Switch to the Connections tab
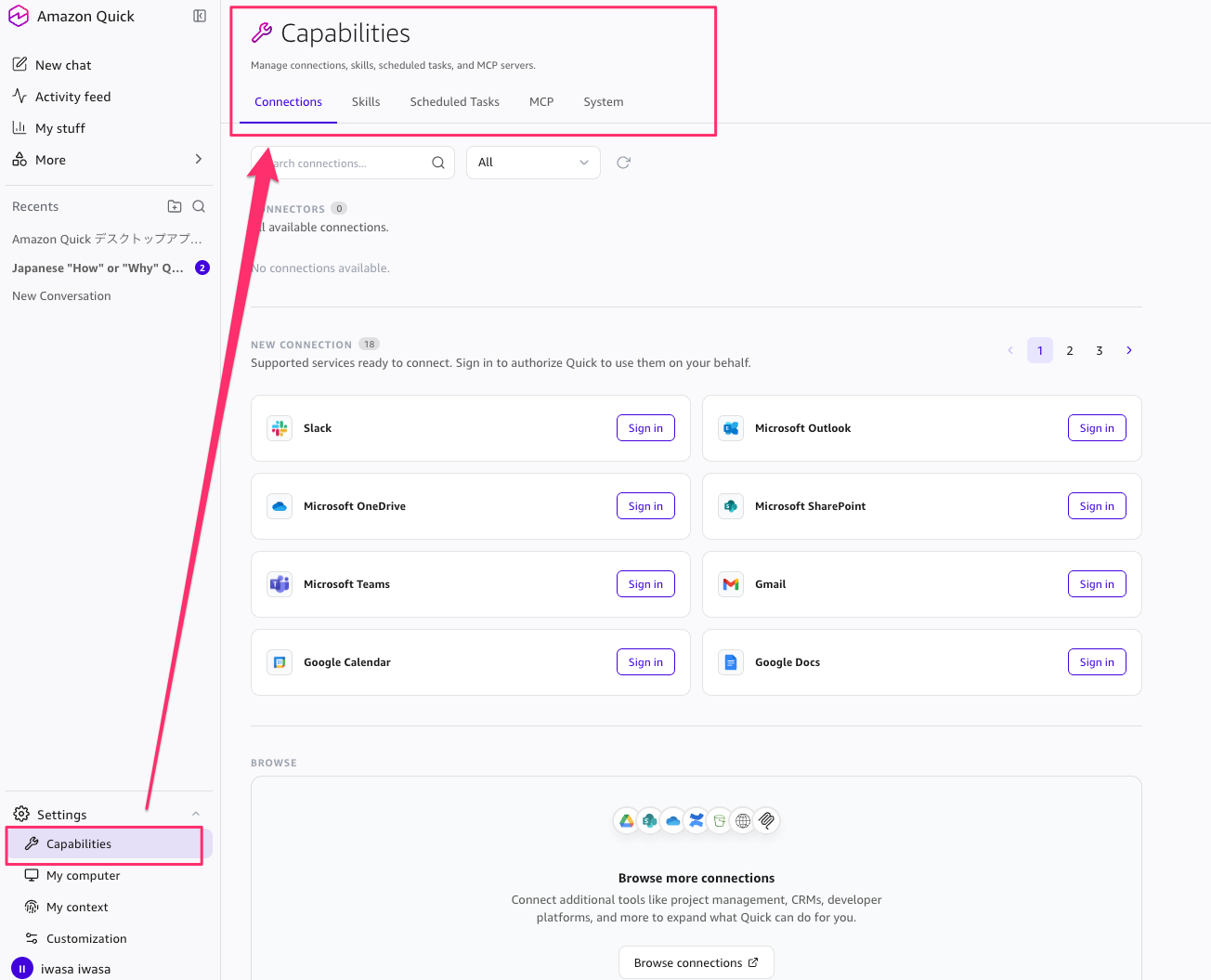The image size is (1211, 980). [288, 102]
